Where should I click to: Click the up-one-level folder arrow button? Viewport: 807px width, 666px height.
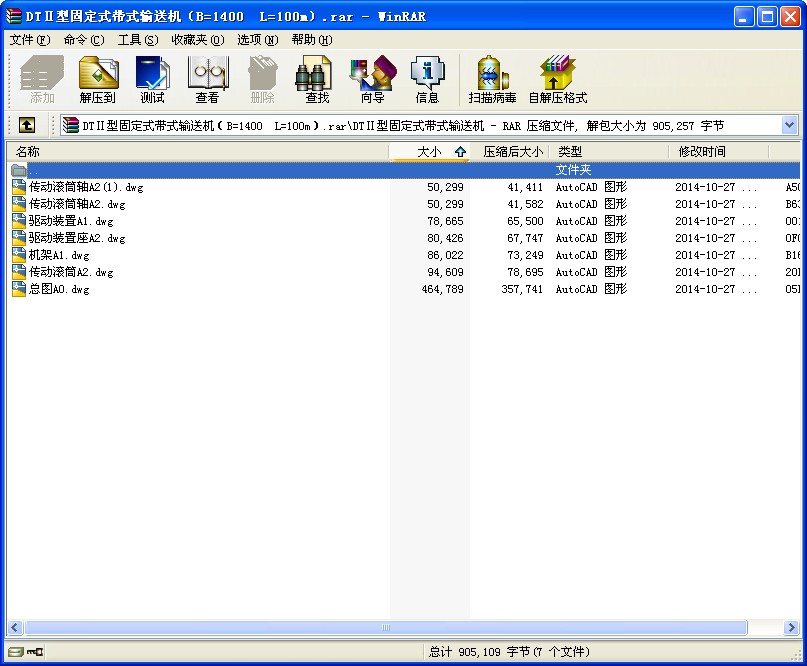point(27,125)
